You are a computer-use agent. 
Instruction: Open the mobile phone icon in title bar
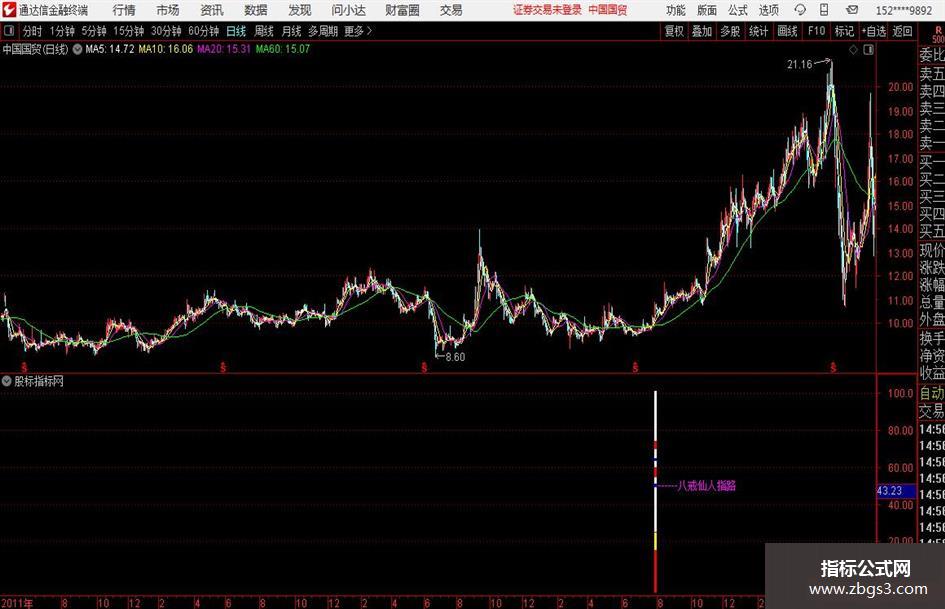pyautogui.click(x=824, y=10)
